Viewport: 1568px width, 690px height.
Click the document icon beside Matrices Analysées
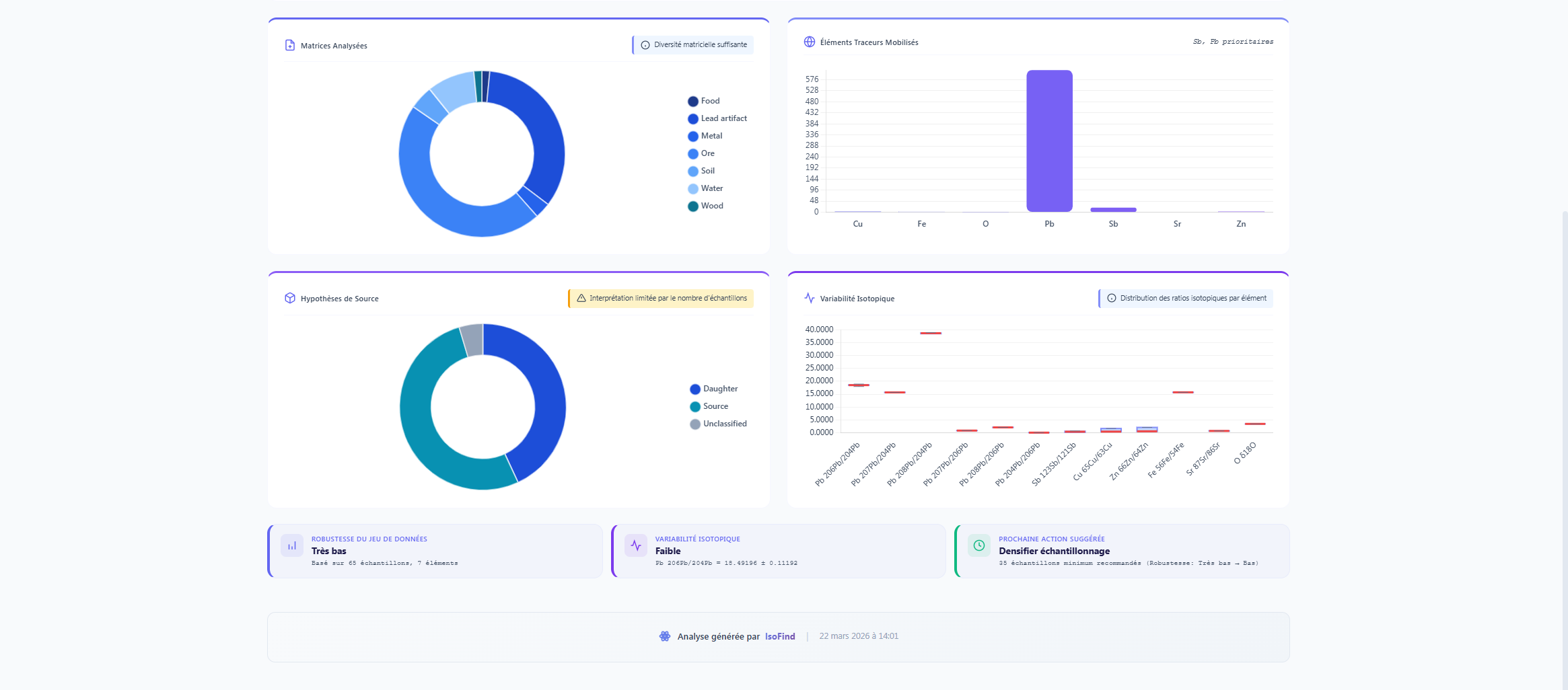click(x=289, y=45)
